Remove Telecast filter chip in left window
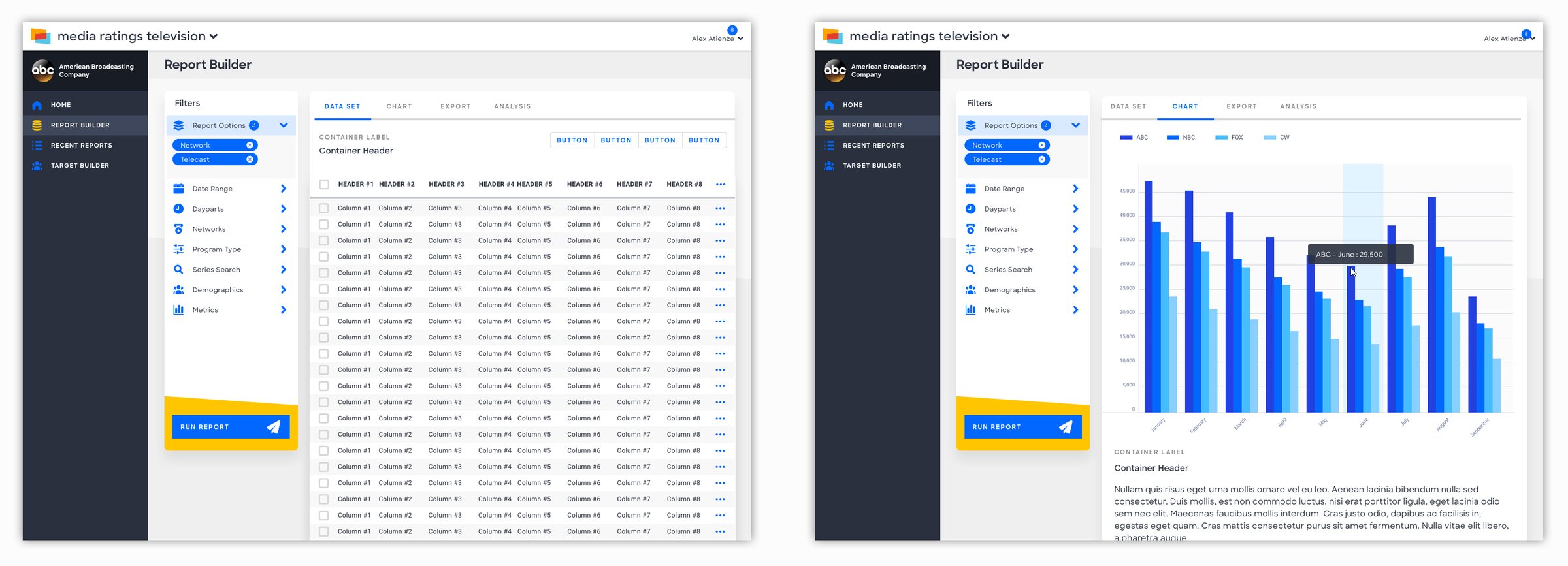Screen dimensions: 1568x566 tap(250, 159)
